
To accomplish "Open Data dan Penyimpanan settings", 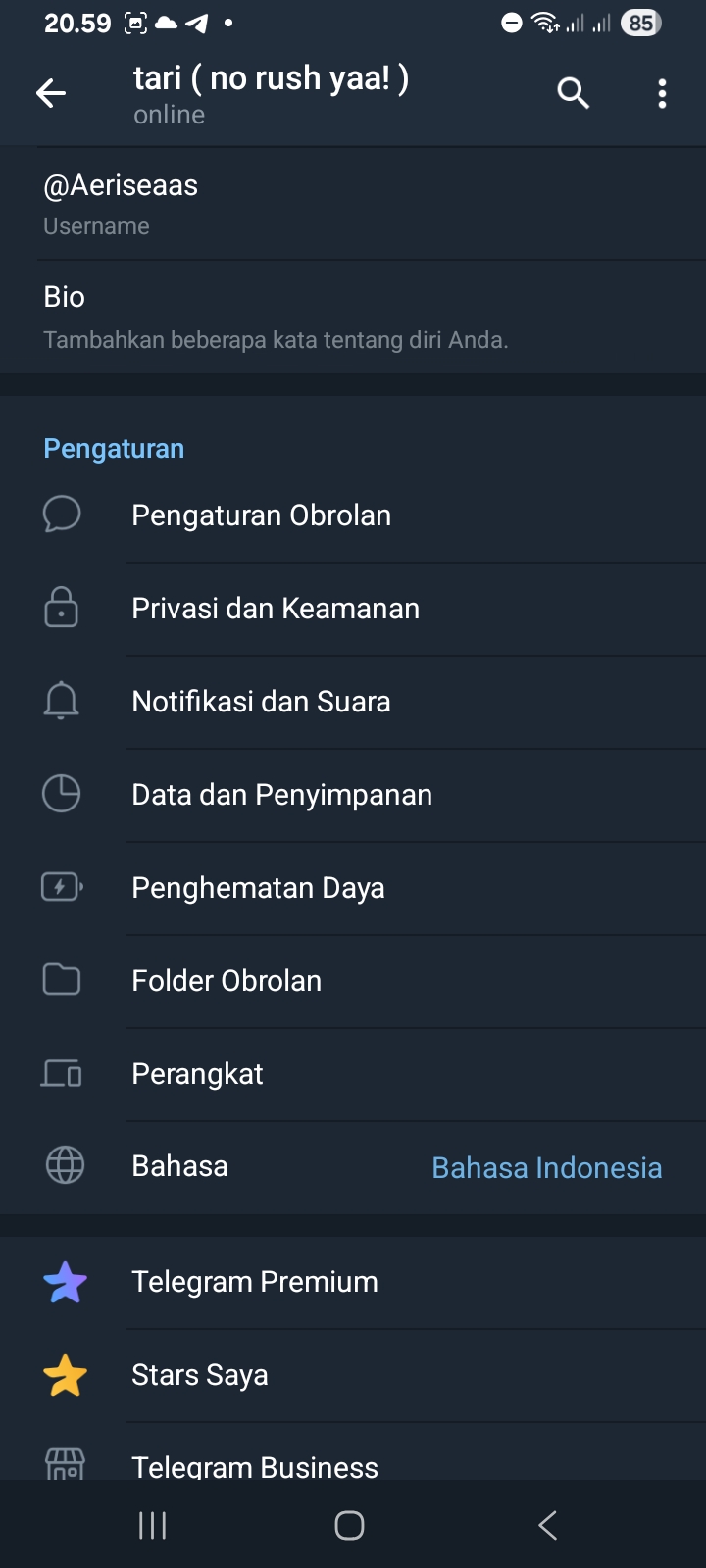I will pyautogui.click(x=281, y=795).
